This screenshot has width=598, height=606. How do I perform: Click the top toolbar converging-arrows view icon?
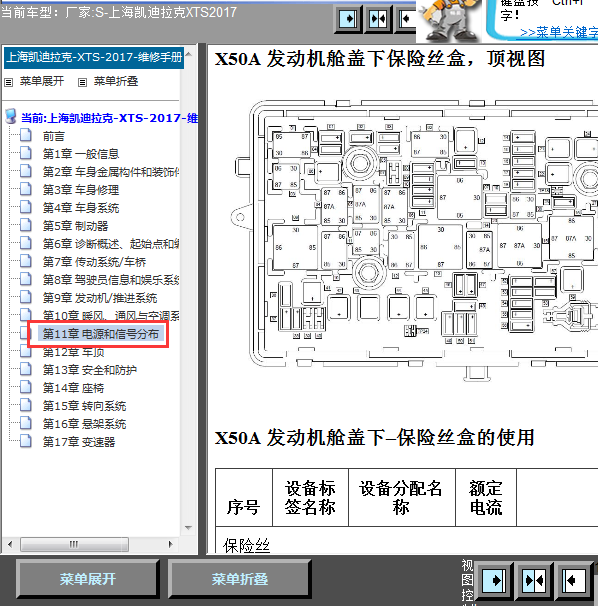tap(377, 19)
